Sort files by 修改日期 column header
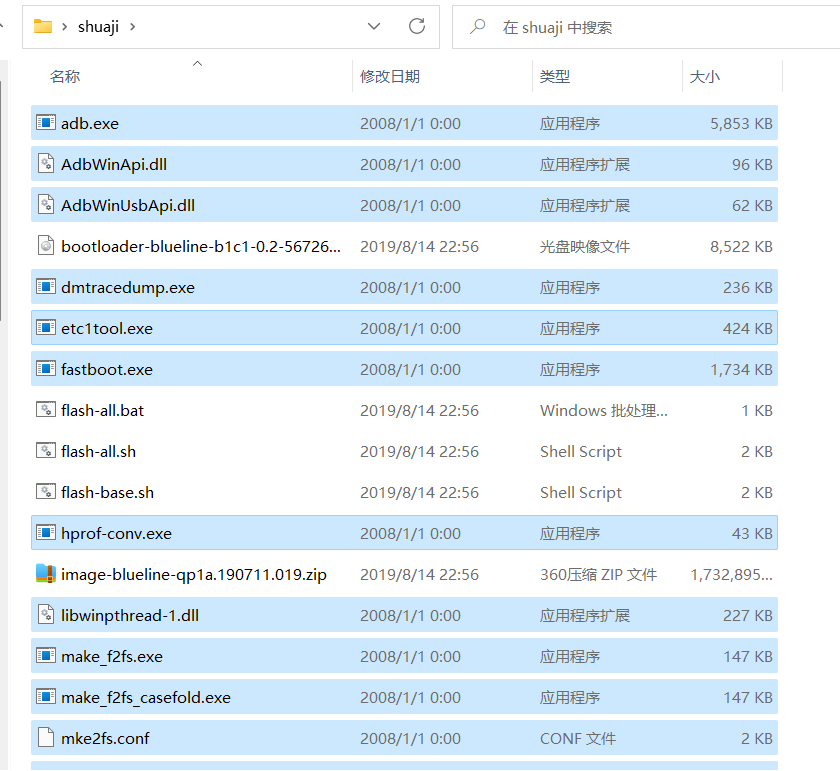This screenshot has height=771, width=840. pyautogui.click(x=389, y=77)
